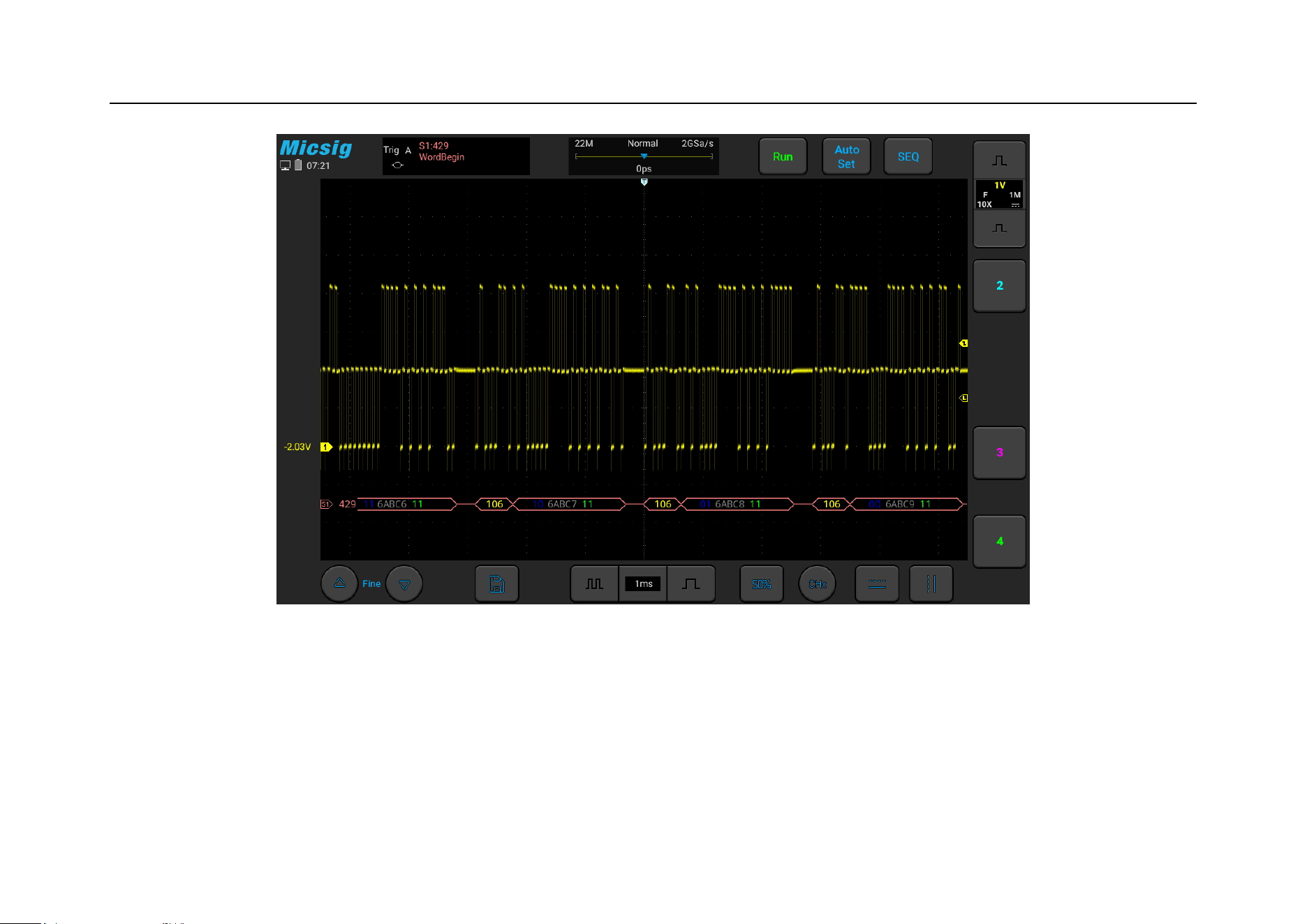Tap the 429 bus protocol label
1307x924 pixels.
(347, 504)
